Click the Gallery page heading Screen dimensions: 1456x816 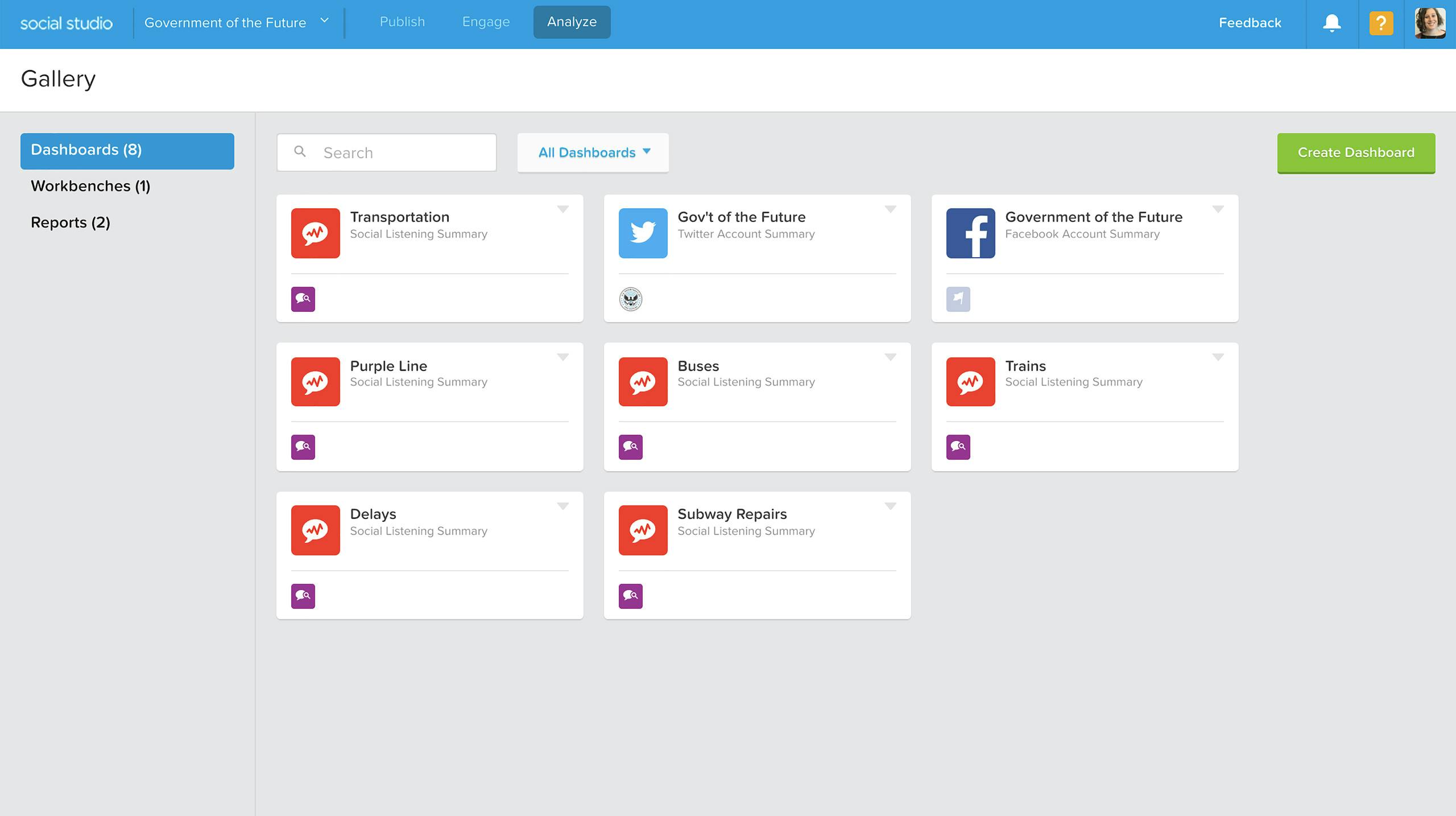tap(58, 79)
